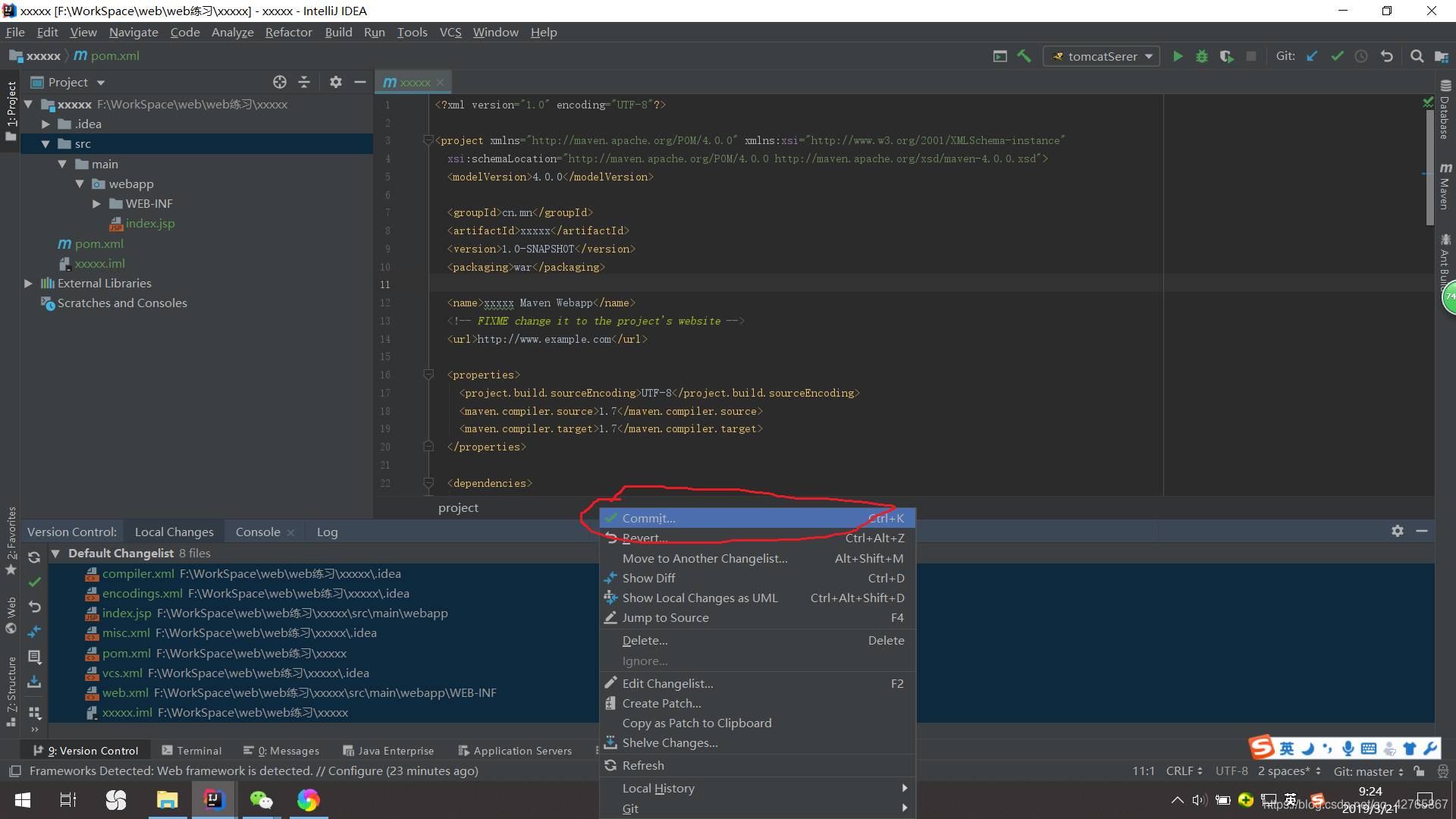Refresh the Version Control changes list
Screen dimensions: 1456x819
click(34, 557)
